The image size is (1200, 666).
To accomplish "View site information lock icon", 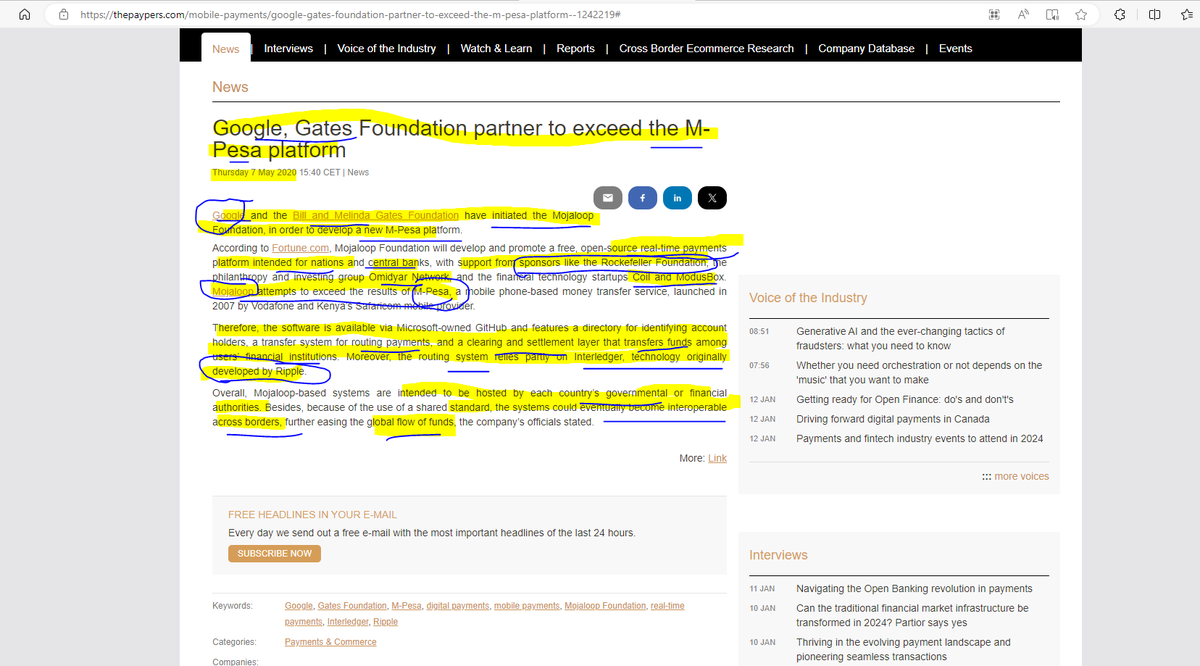I will [64, 15].
